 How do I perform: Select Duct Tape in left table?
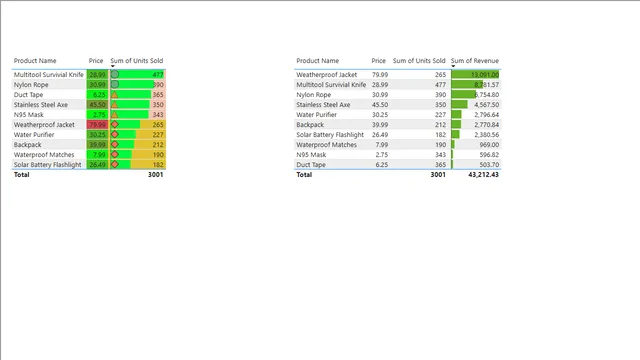tap(28, 95)
